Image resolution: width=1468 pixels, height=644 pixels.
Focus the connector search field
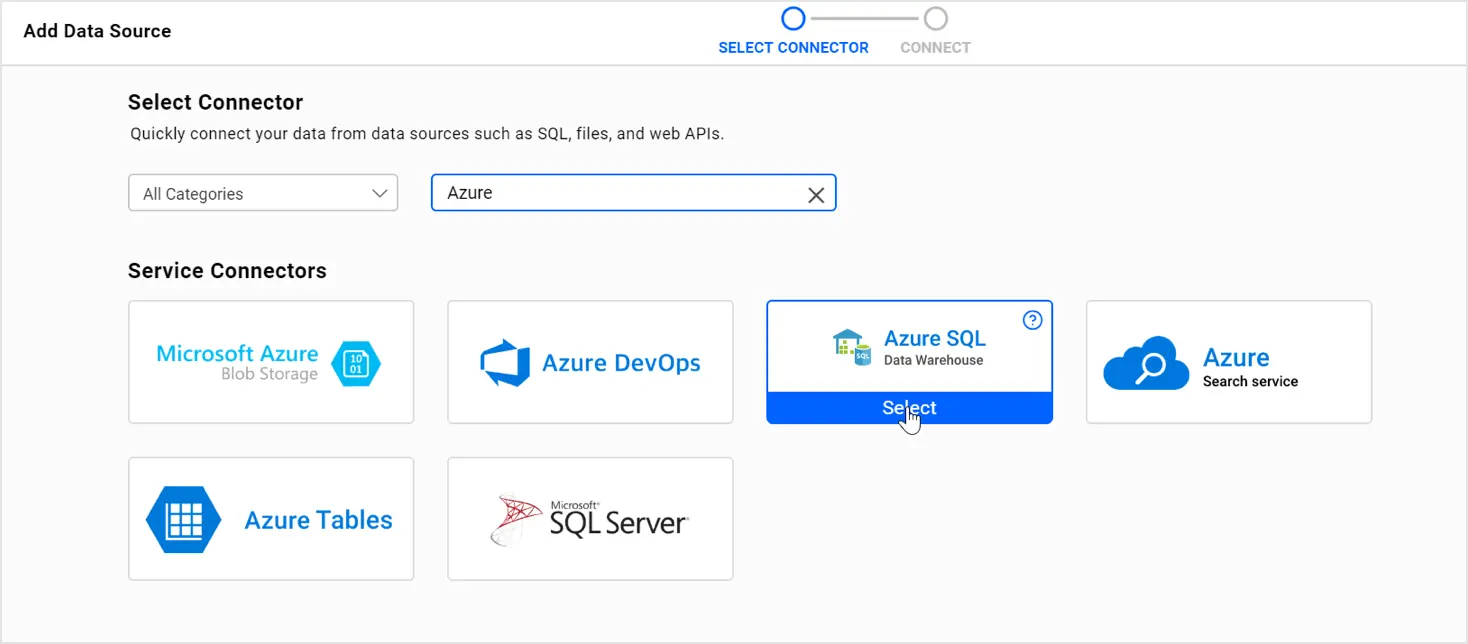tap(620, 194)
